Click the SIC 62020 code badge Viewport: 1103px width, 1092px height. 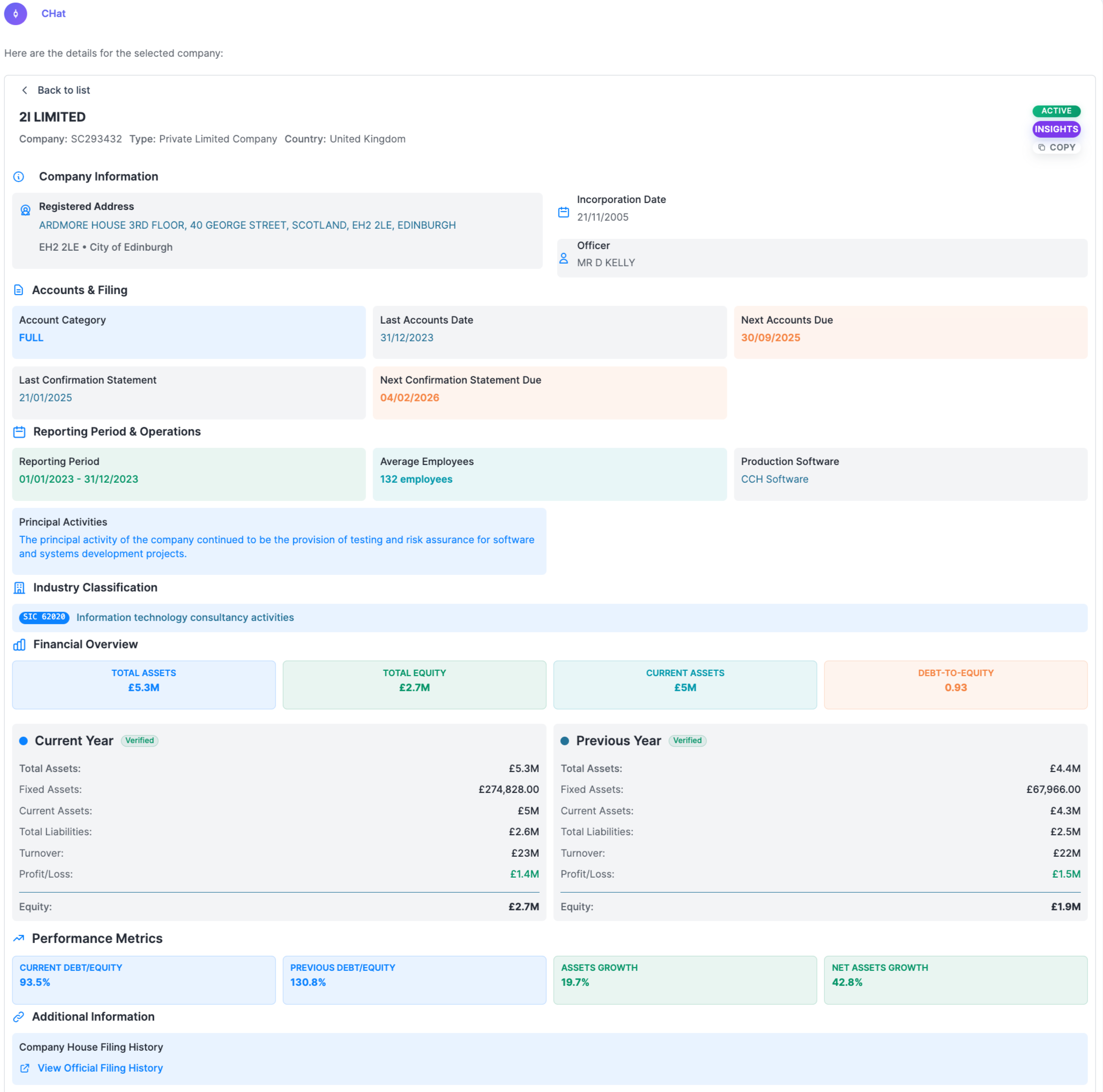click(x=44, y=617)
